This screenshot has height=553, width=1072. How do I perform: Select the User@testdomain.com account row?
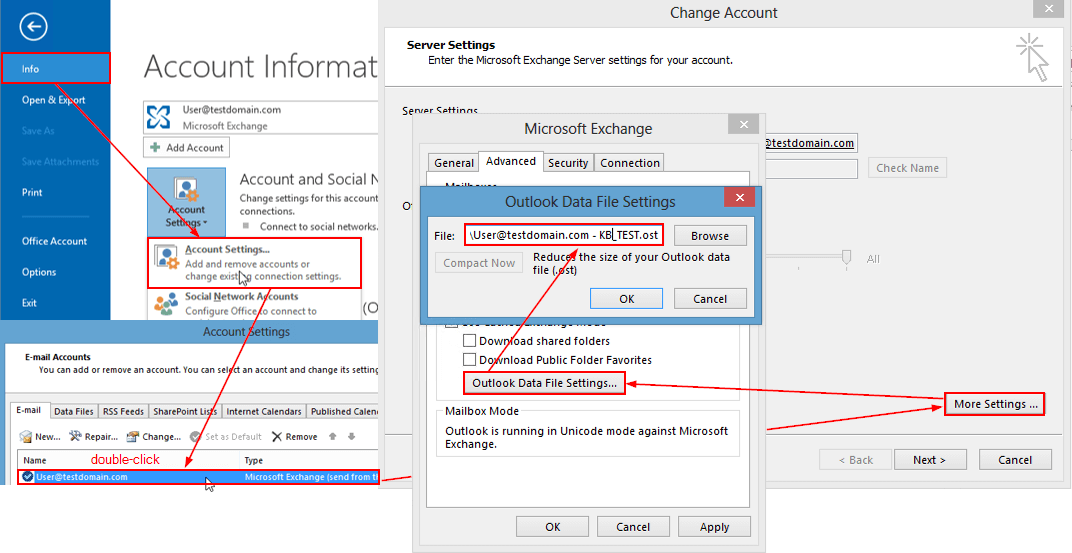point(198,476)
